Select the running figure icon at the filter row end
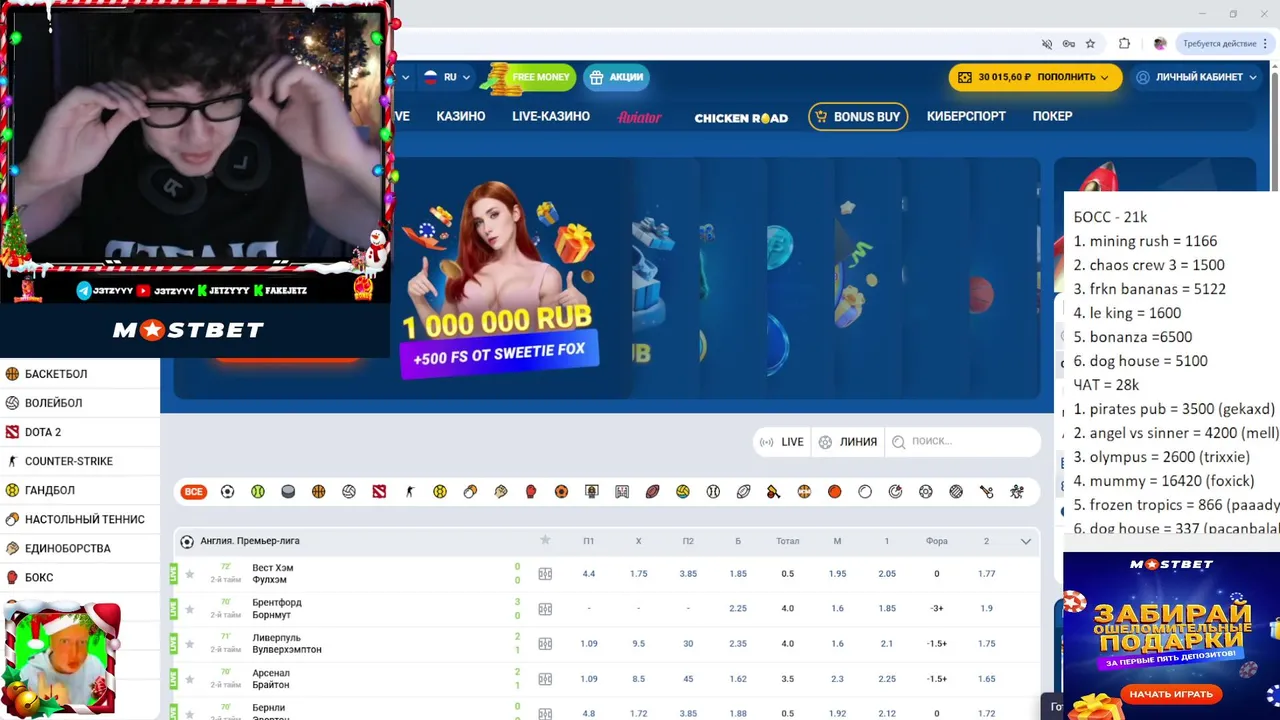The image size is (1280, 720). click(1017, 491)
